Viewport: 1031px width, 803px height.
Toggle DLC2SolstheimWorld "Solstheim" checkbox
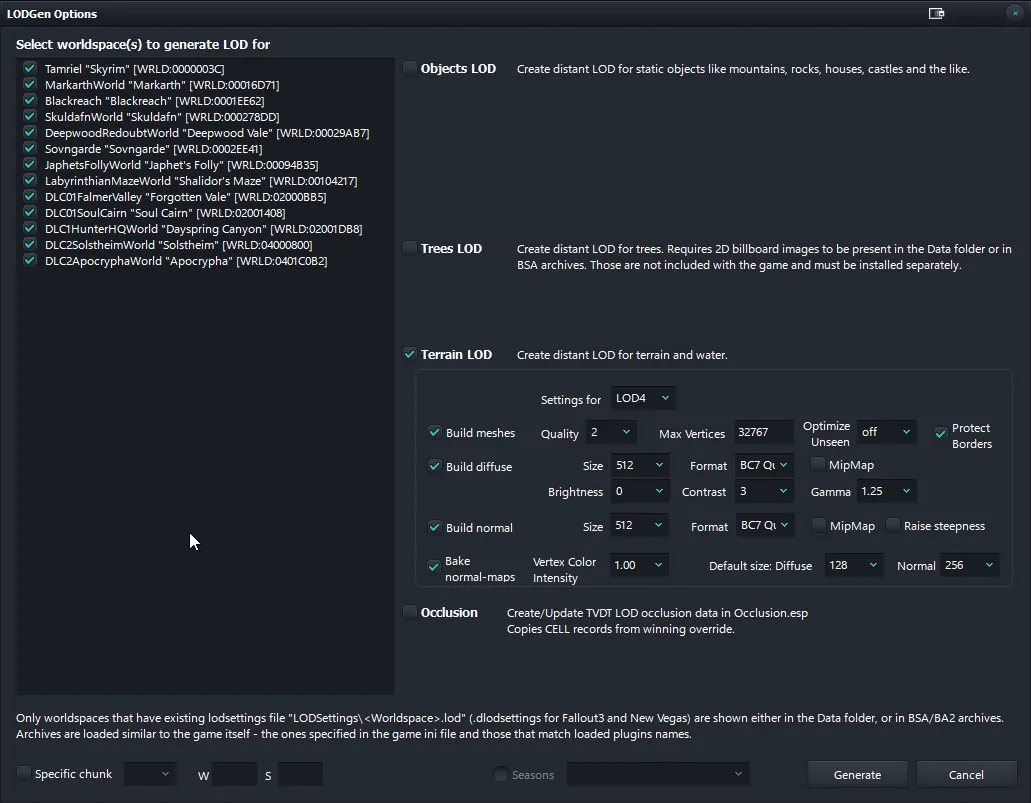pyautogui.click(x=30, y=244)
